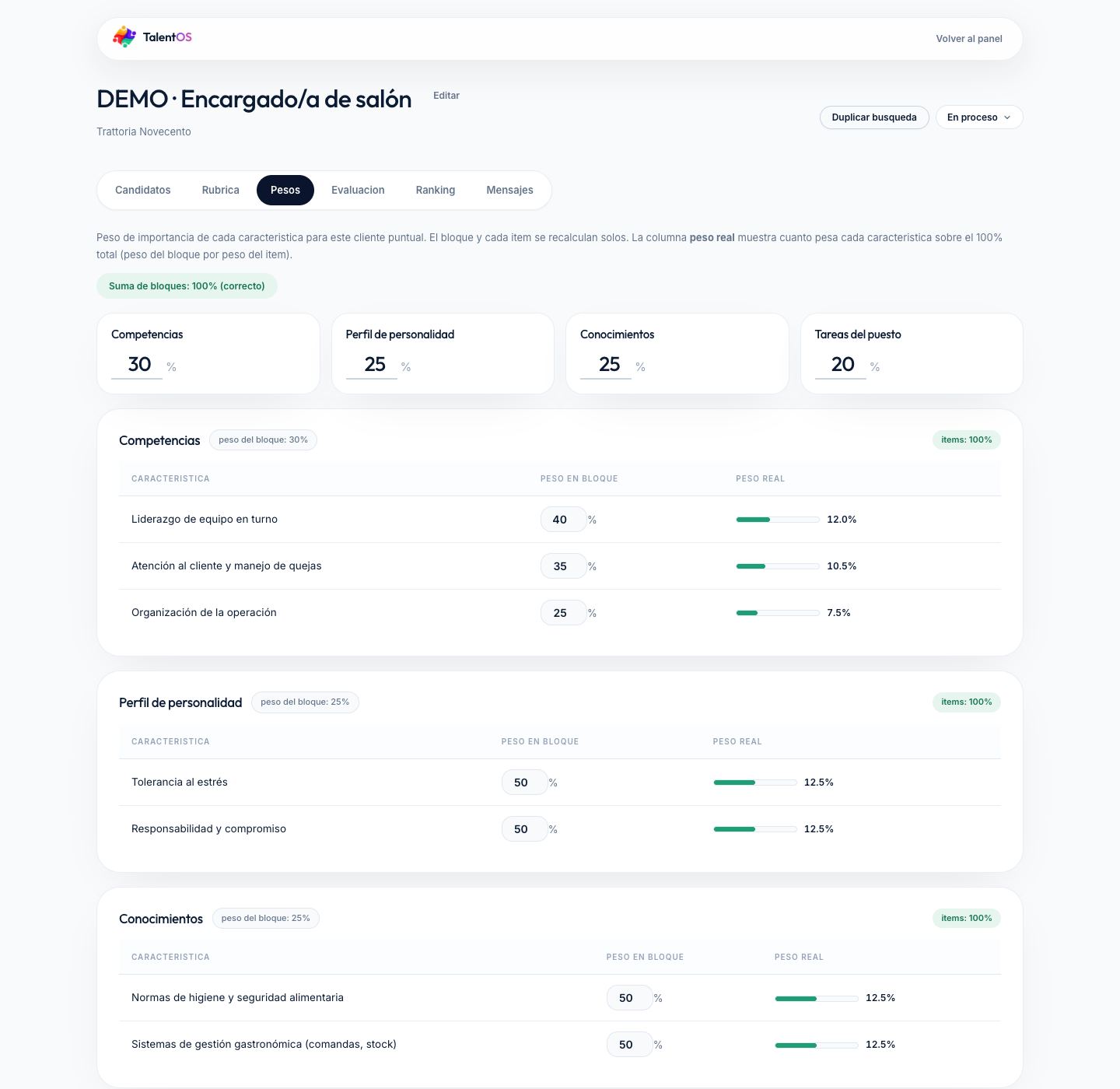Edit Tolerancia al estrés weight input
1120x1089 pixels.
[x=524, y=783]
